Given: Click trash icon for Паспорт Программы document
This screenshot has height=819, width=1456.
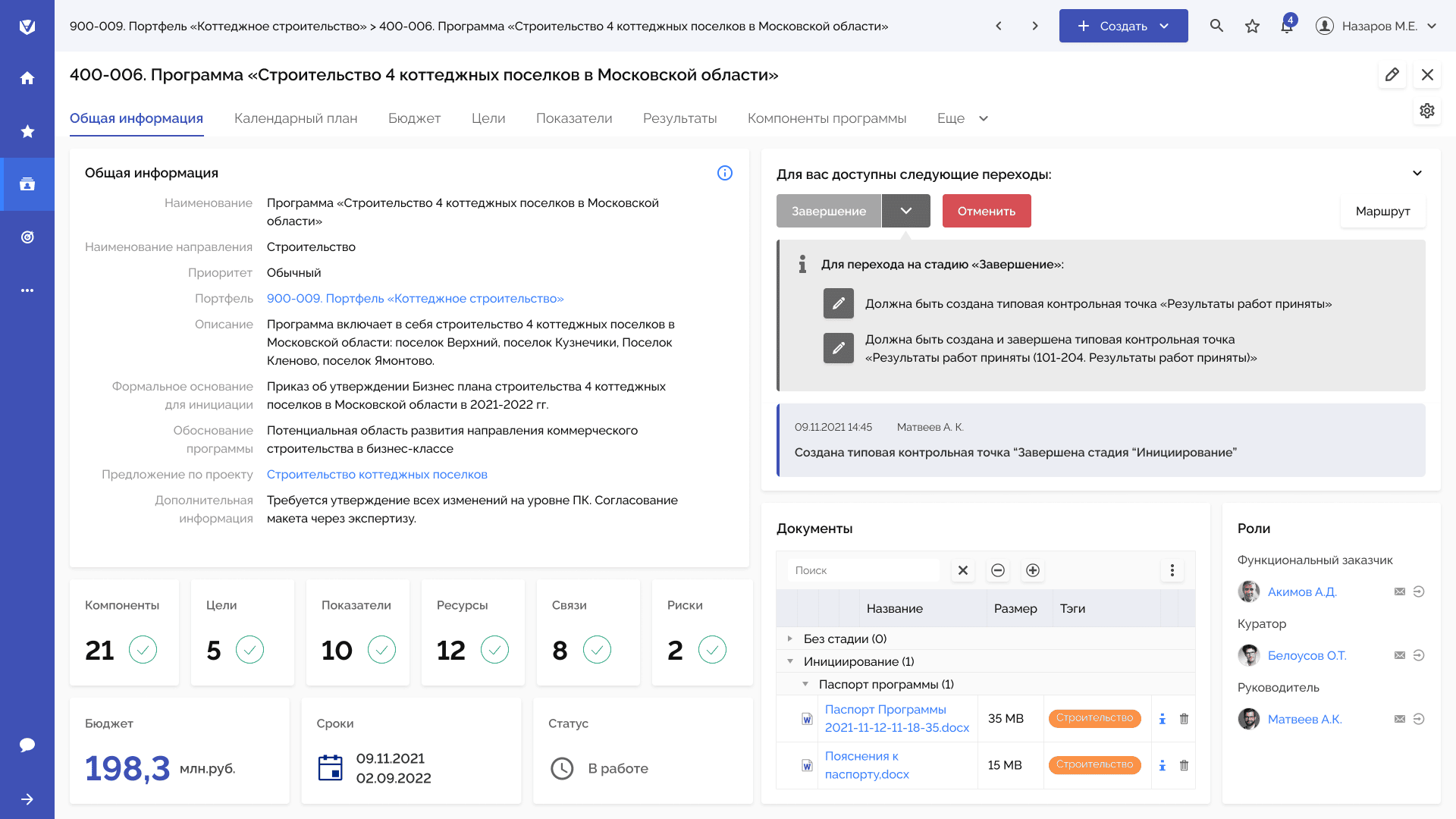Looking at the screenshot, I should [x=1184, y=718].
